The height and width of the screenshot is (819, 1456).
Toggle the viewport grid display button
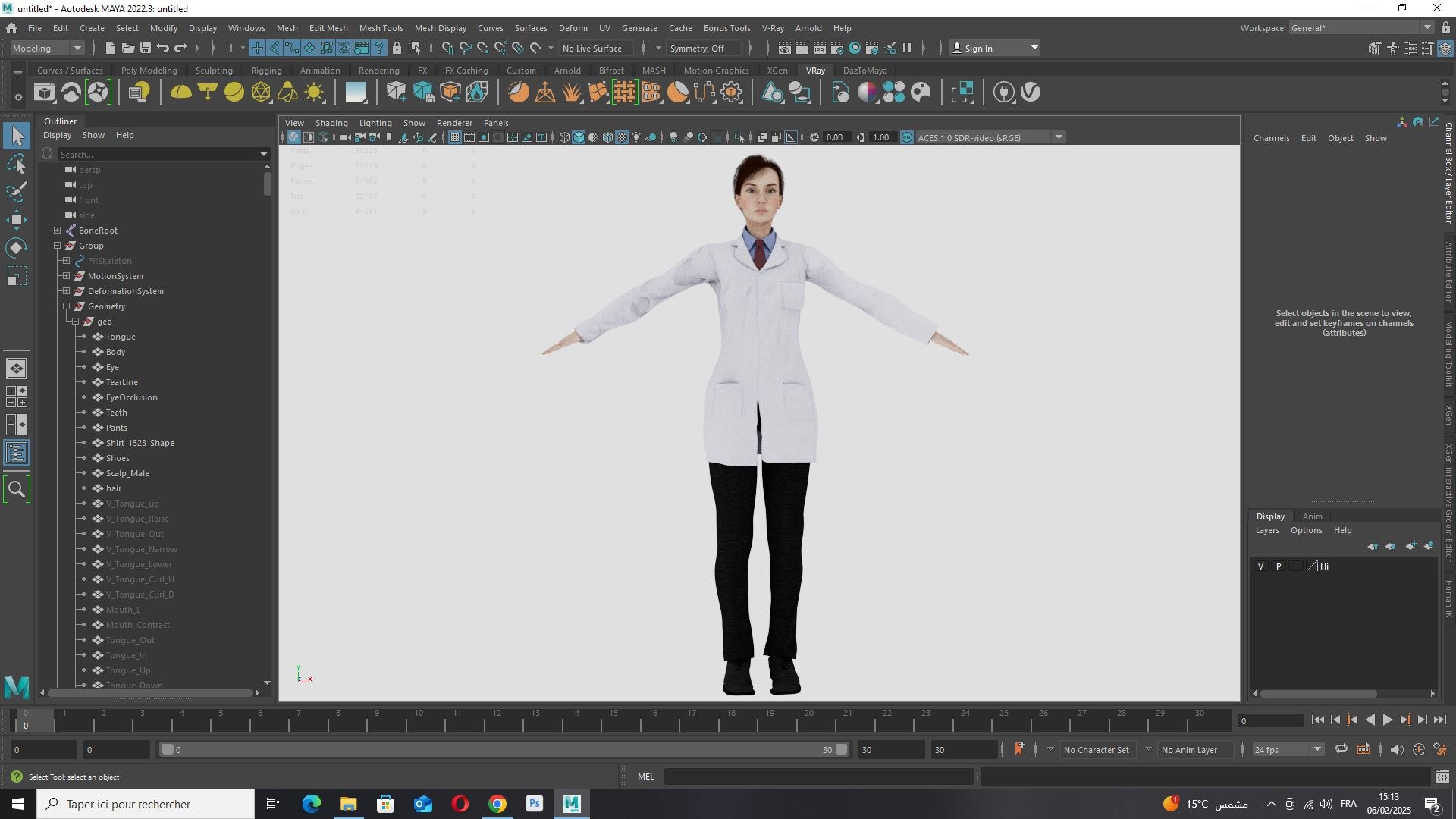pos(455,137)
